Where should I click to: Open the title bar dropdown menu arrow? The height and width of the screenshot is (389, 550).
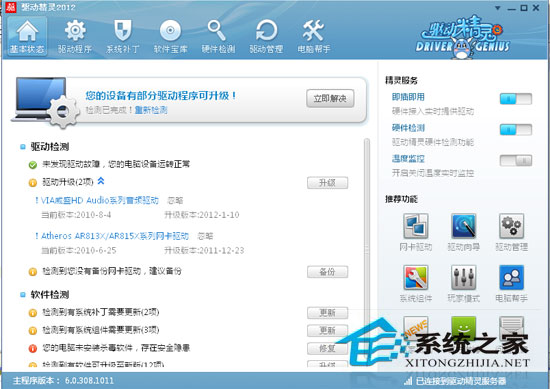[x=497, y=8]
